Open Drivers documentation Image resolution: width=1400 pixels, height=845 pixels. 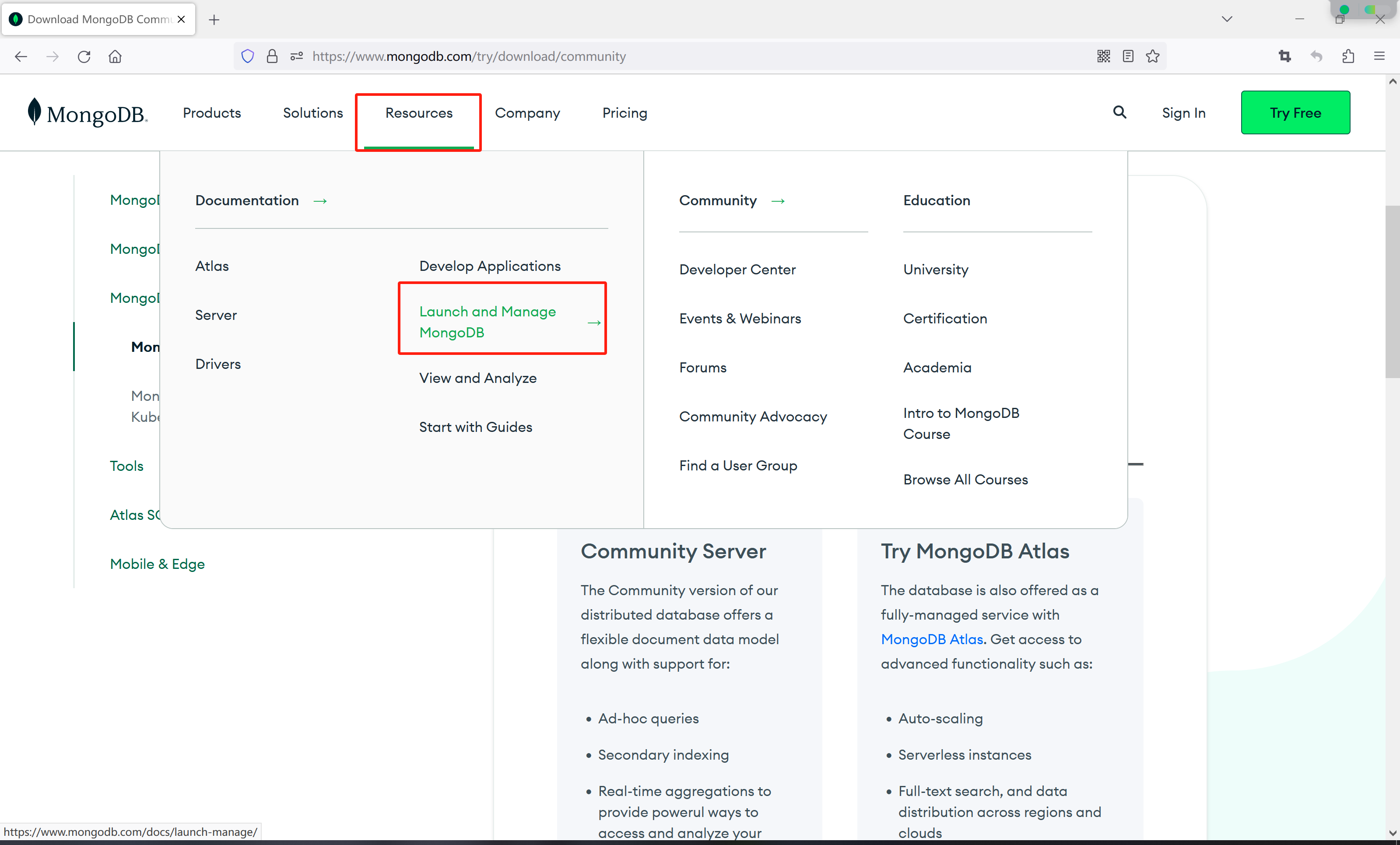pos(218,364)
